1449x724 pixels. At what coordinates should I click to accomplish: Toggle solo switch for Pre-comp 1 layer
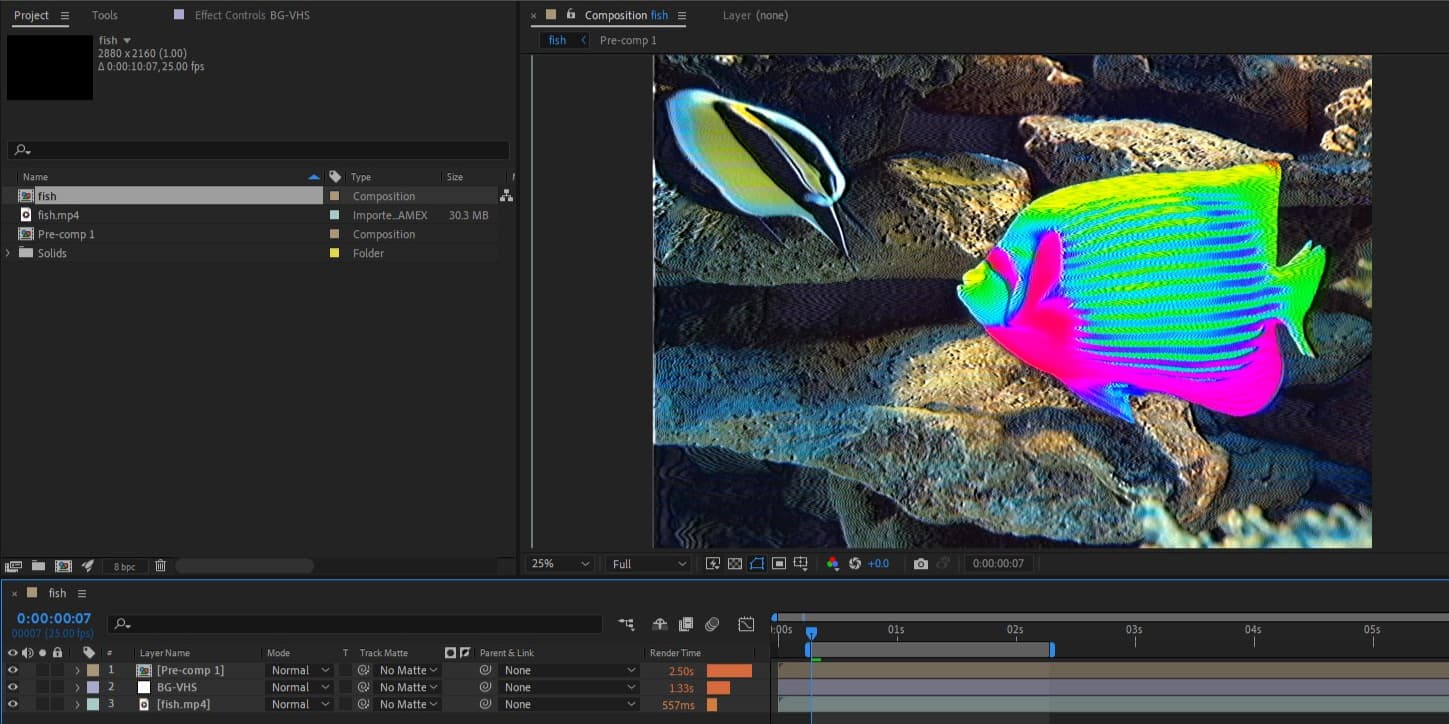[42, 670]
